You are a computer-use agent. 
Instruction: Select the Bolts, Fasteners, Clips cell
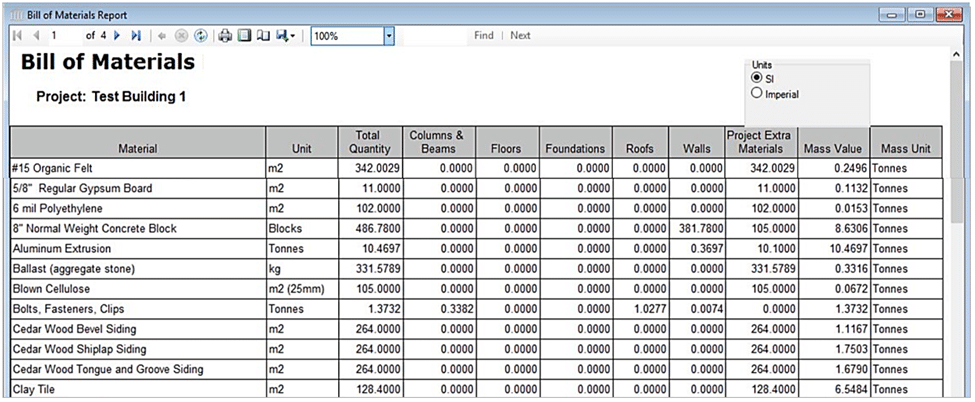click(x=138, y=309)
